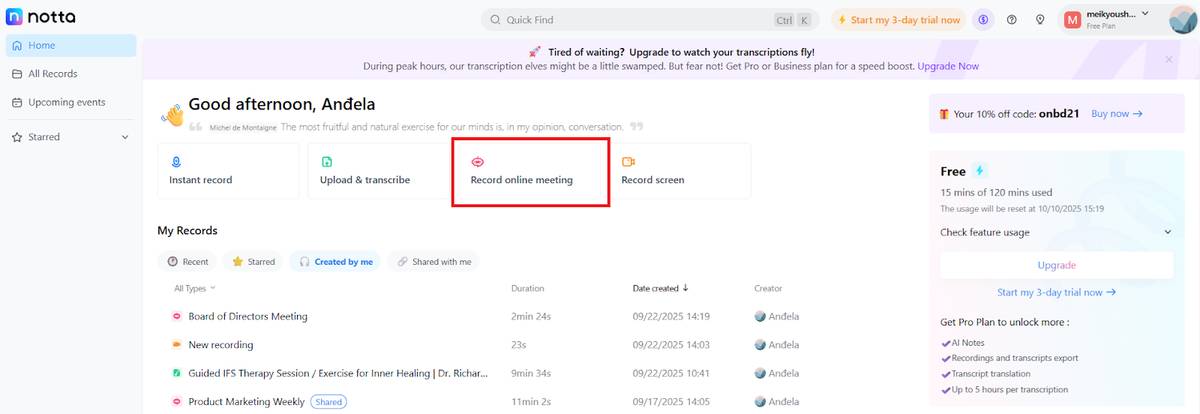1200x414 pixels.
Task: Open the account profile dropdown
Action: (x=1144, y=14)
